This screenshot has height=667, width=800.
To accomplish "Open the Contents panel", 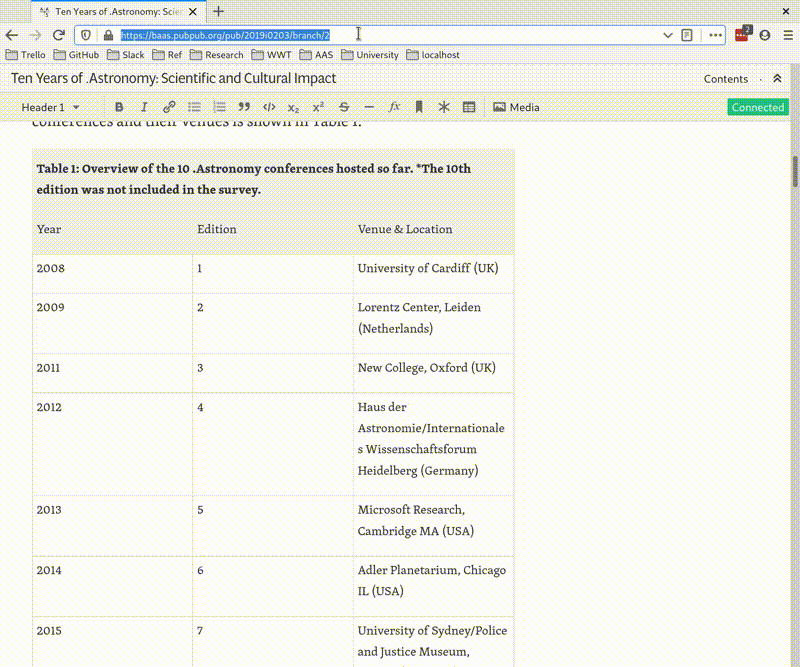I will point(727,78).
